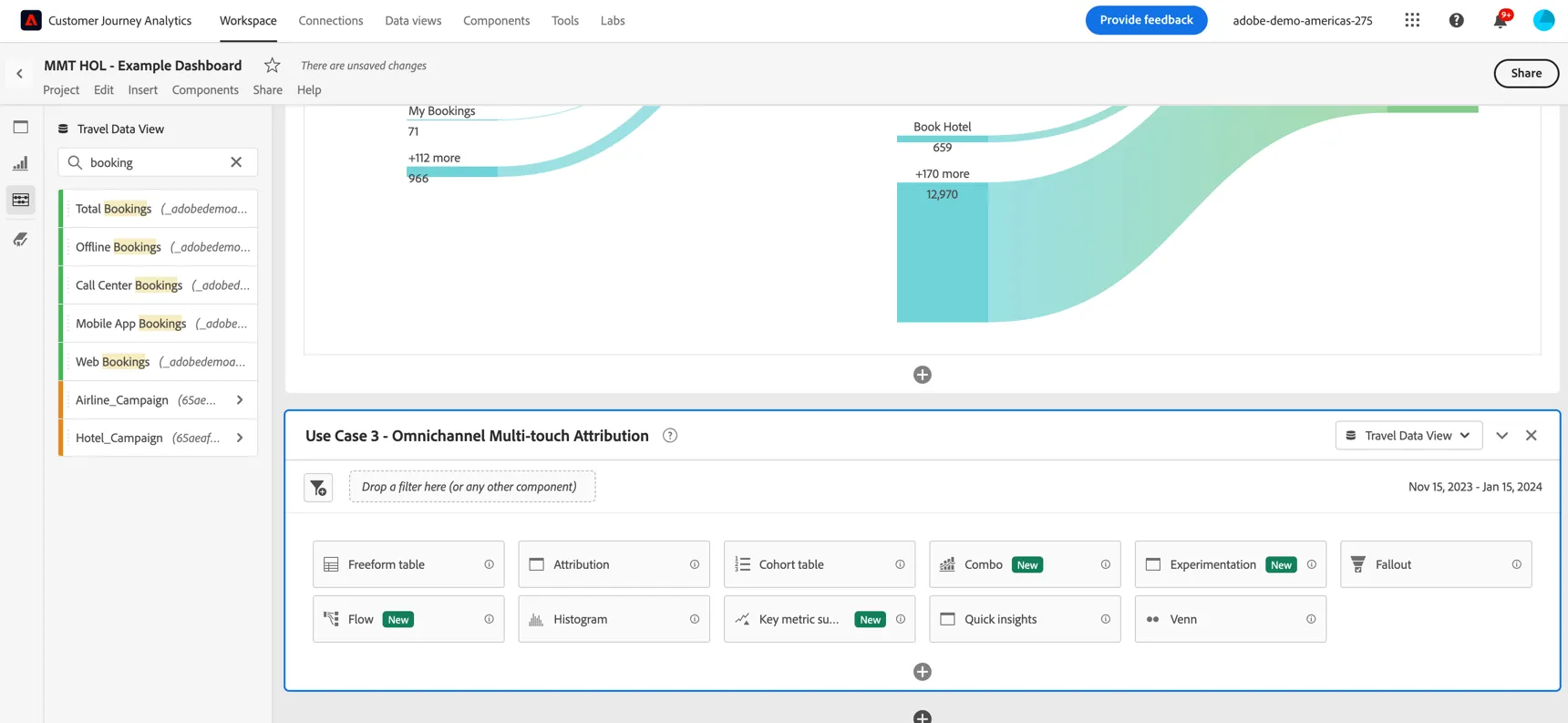
Task: Show info for Freeform table
Action: (x=489, y=564)
